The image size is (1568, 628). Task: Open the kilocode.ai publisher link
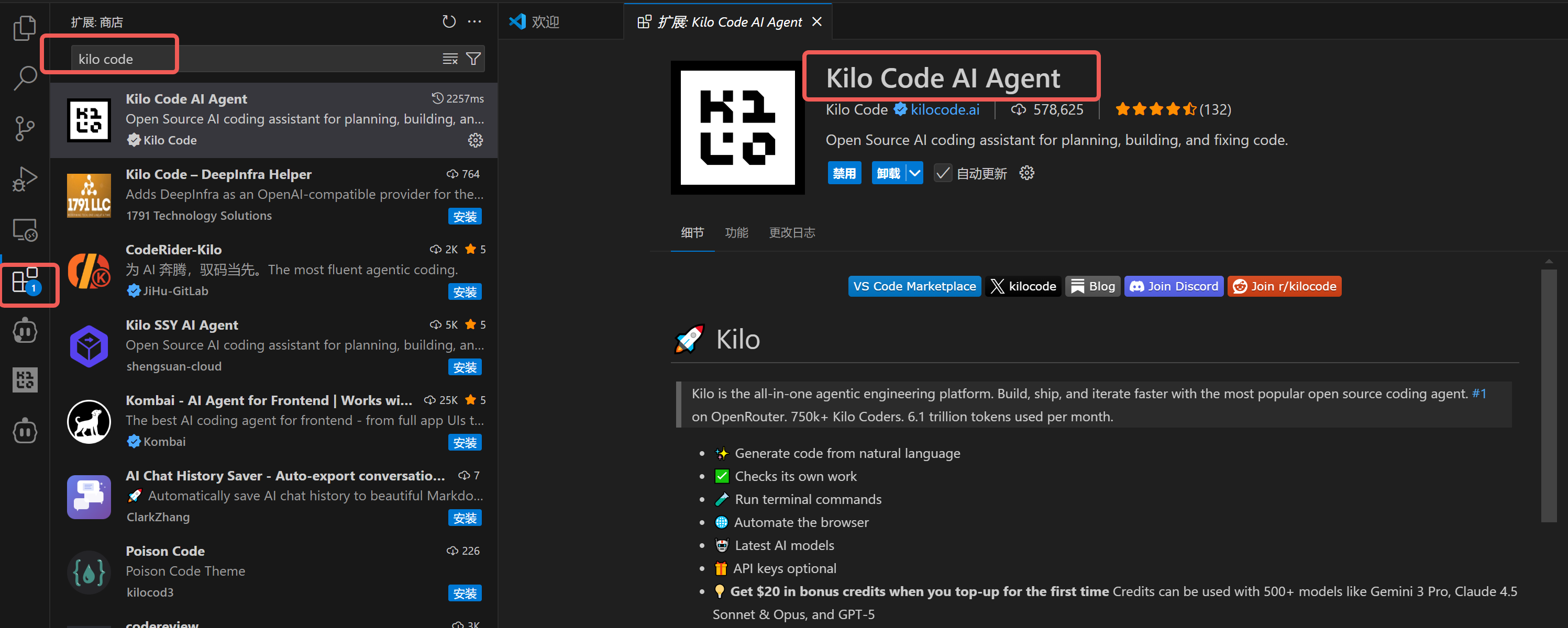coord(945,109)
